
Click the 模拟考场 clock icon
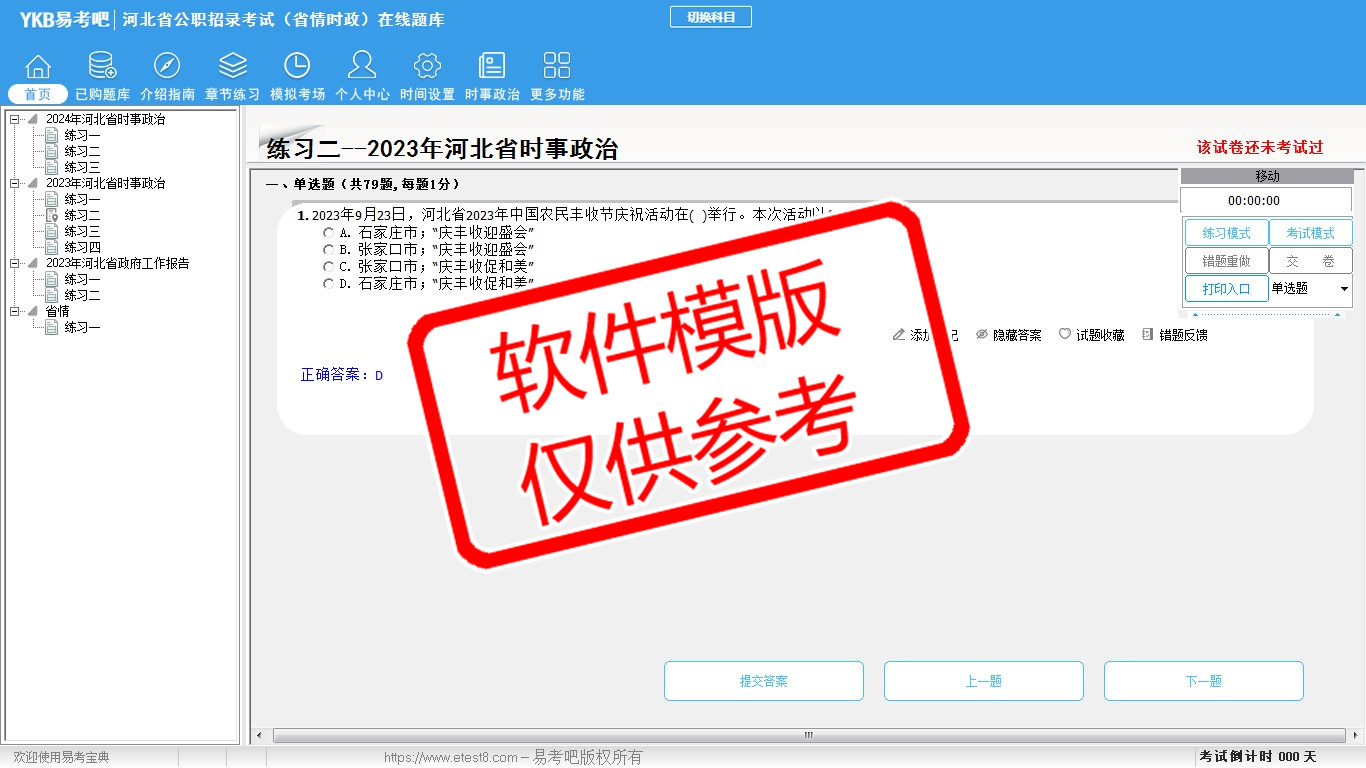coord(297,66)
